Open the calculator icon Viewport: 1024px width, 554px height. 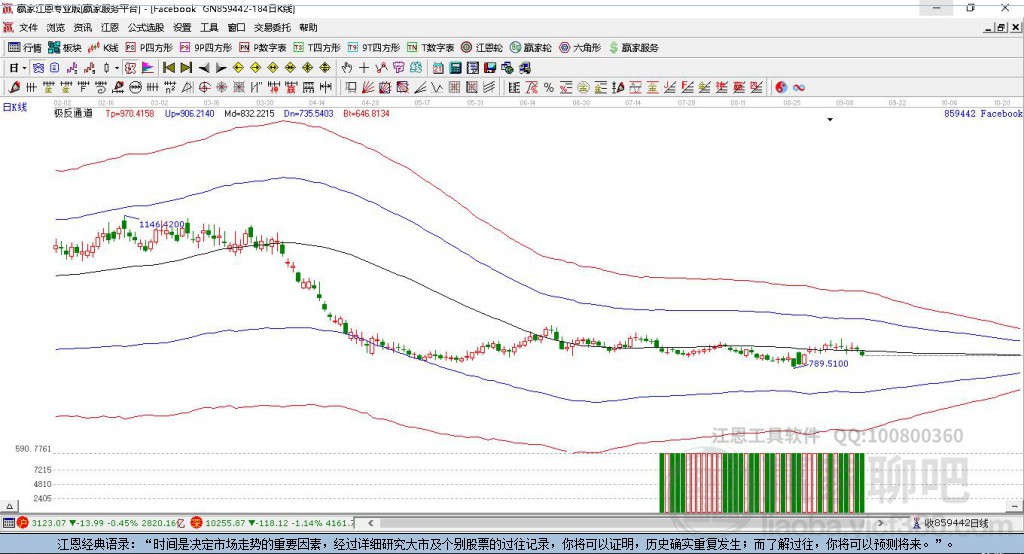coord(455,68)
